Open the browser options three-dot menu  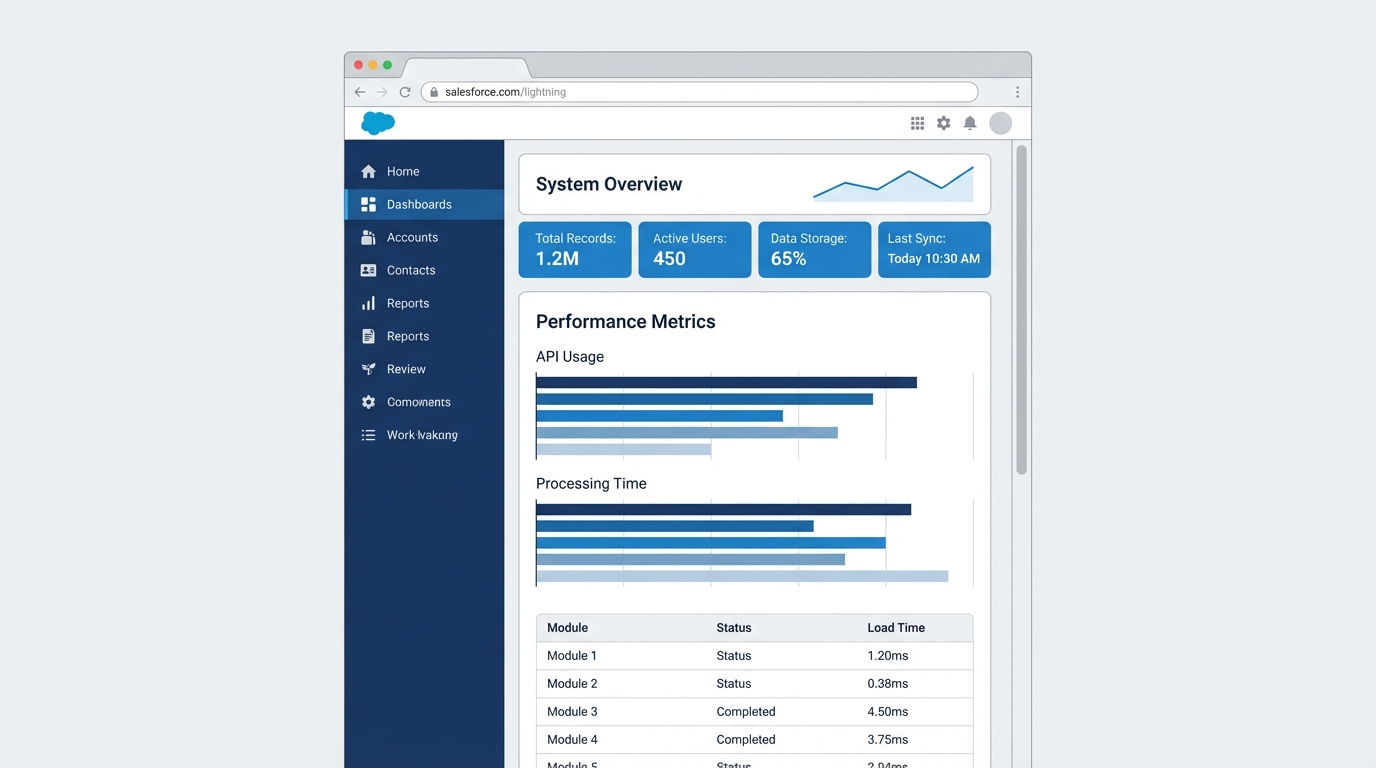tap(1017, 91)
